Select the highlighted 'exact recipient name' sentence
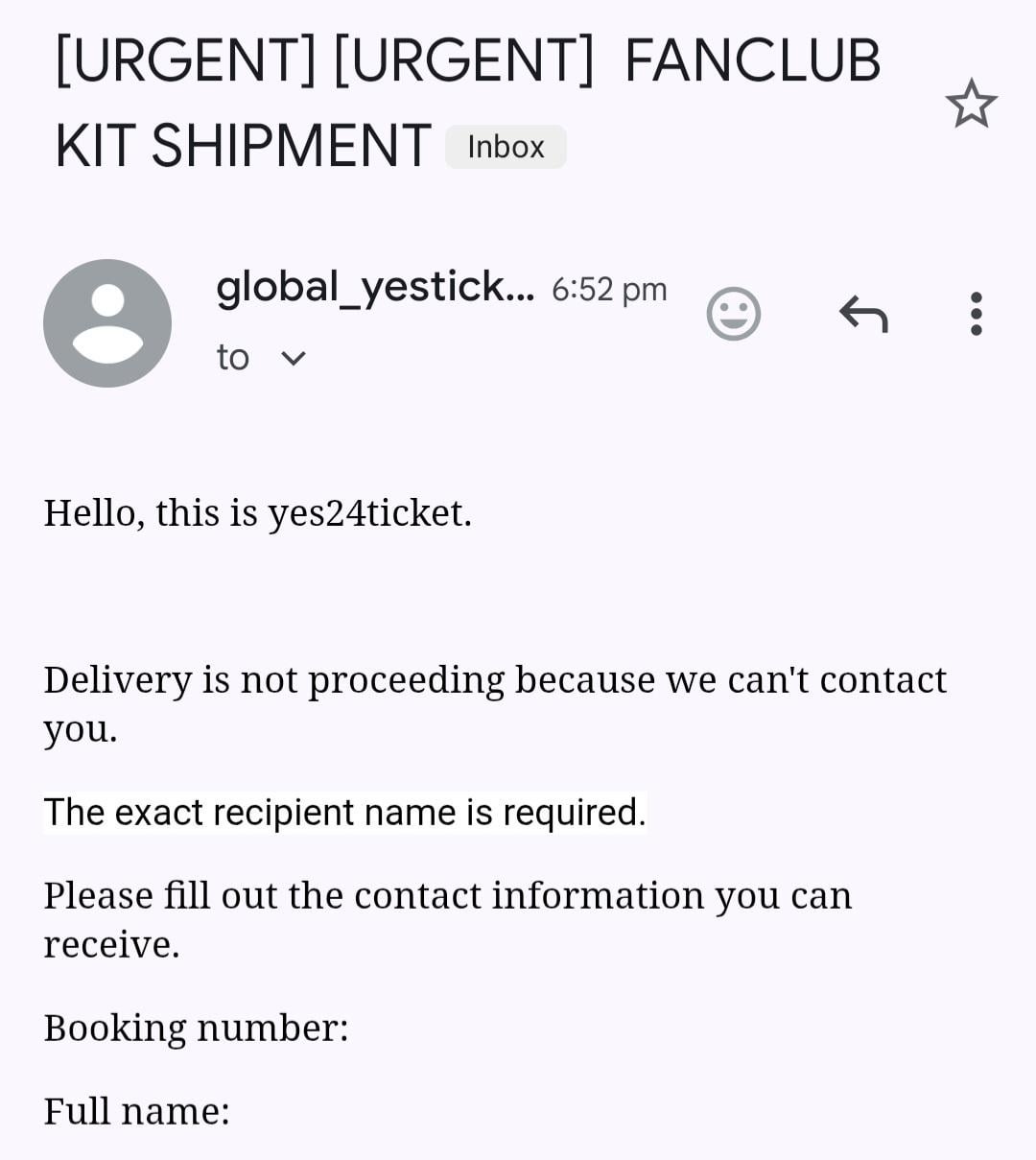The image size is (1036, 1160). coord(344,813)
